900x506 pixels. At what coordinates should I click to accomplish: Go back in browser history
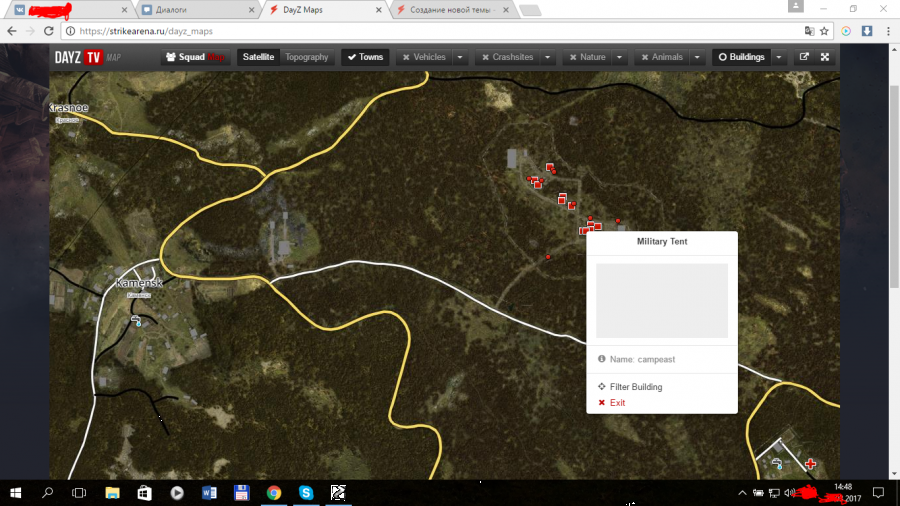pos(12,31)
